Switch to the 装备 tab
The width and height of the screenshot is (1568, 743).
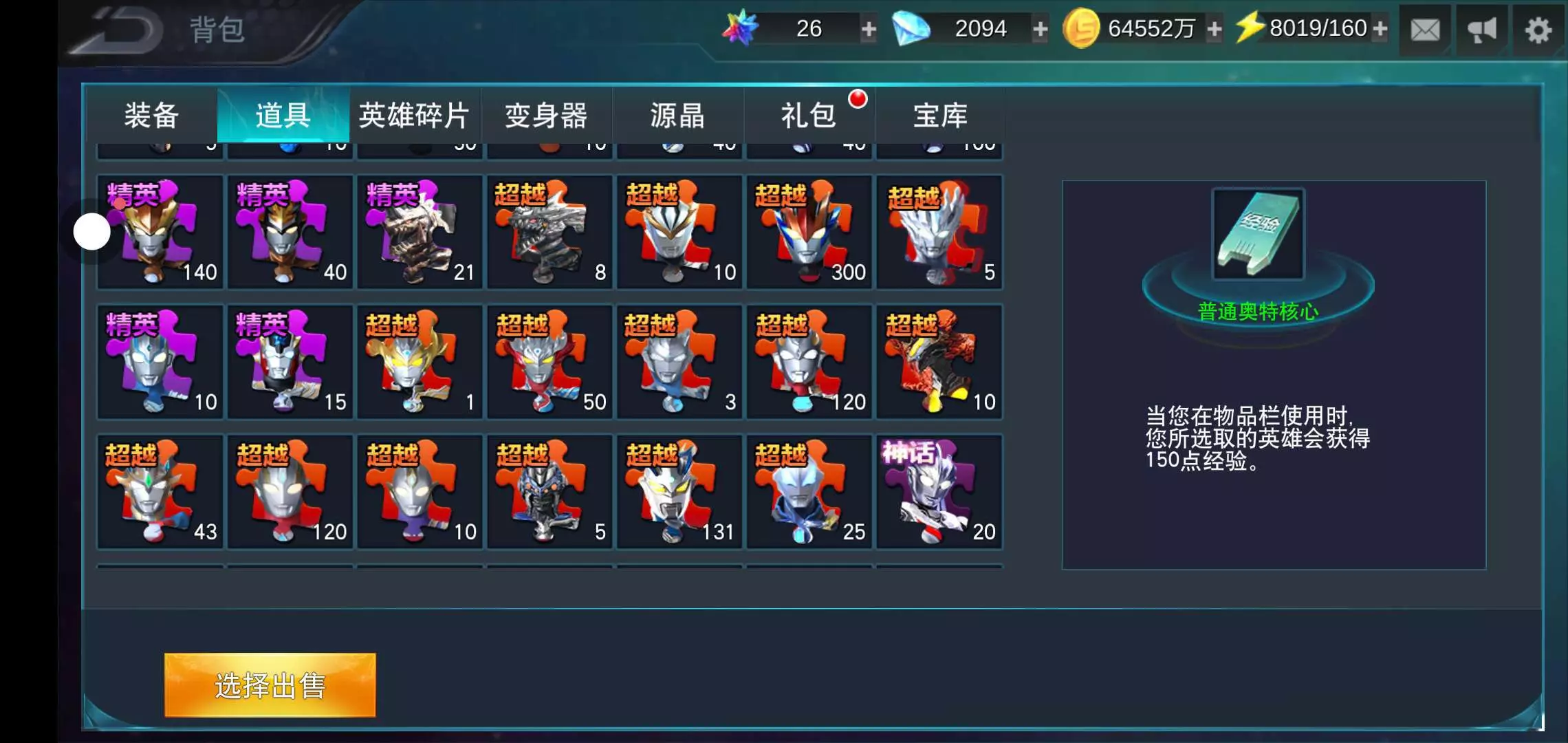coord(151,115)
